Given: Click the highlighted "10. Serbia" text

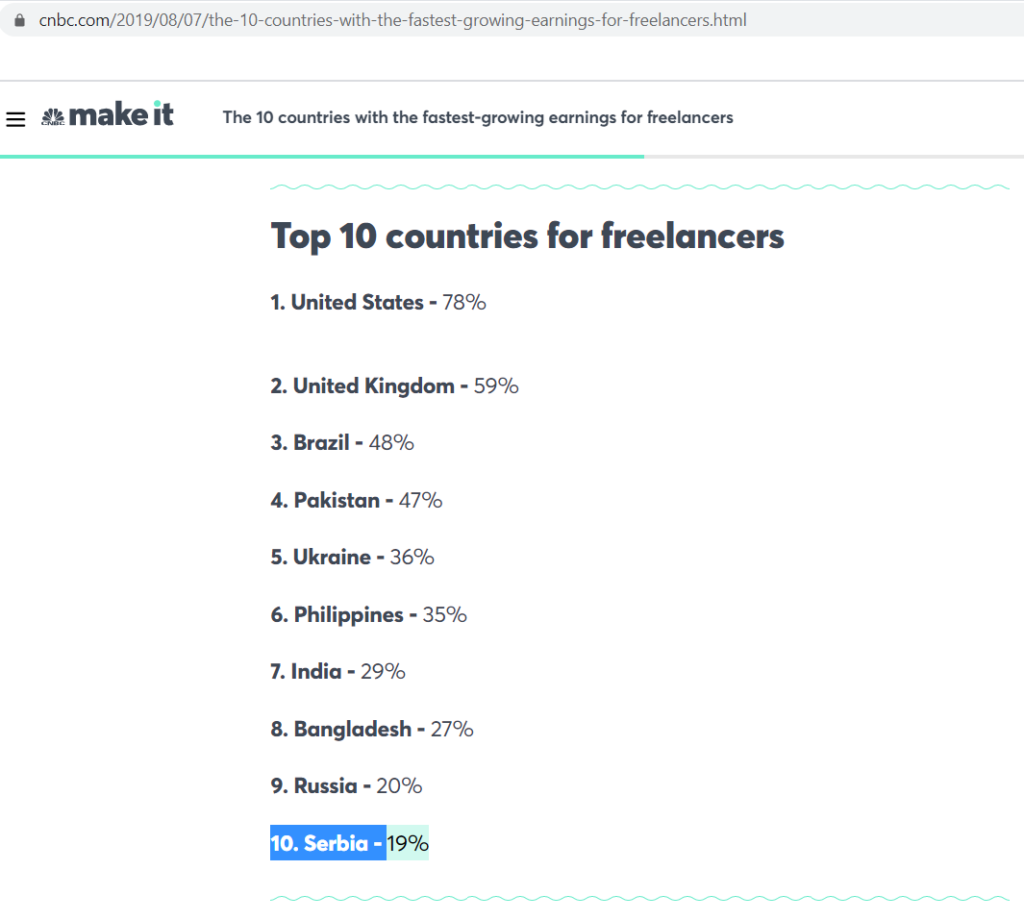Looking at the screenshot, I should (327, 843).
